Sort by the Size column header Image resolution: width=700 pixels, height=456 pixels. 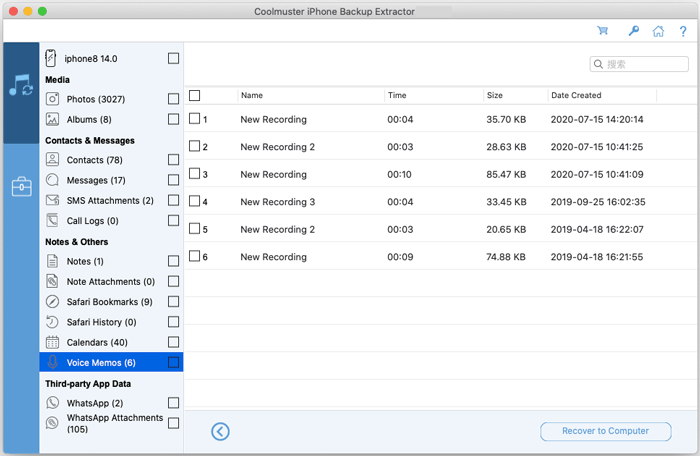495,95
